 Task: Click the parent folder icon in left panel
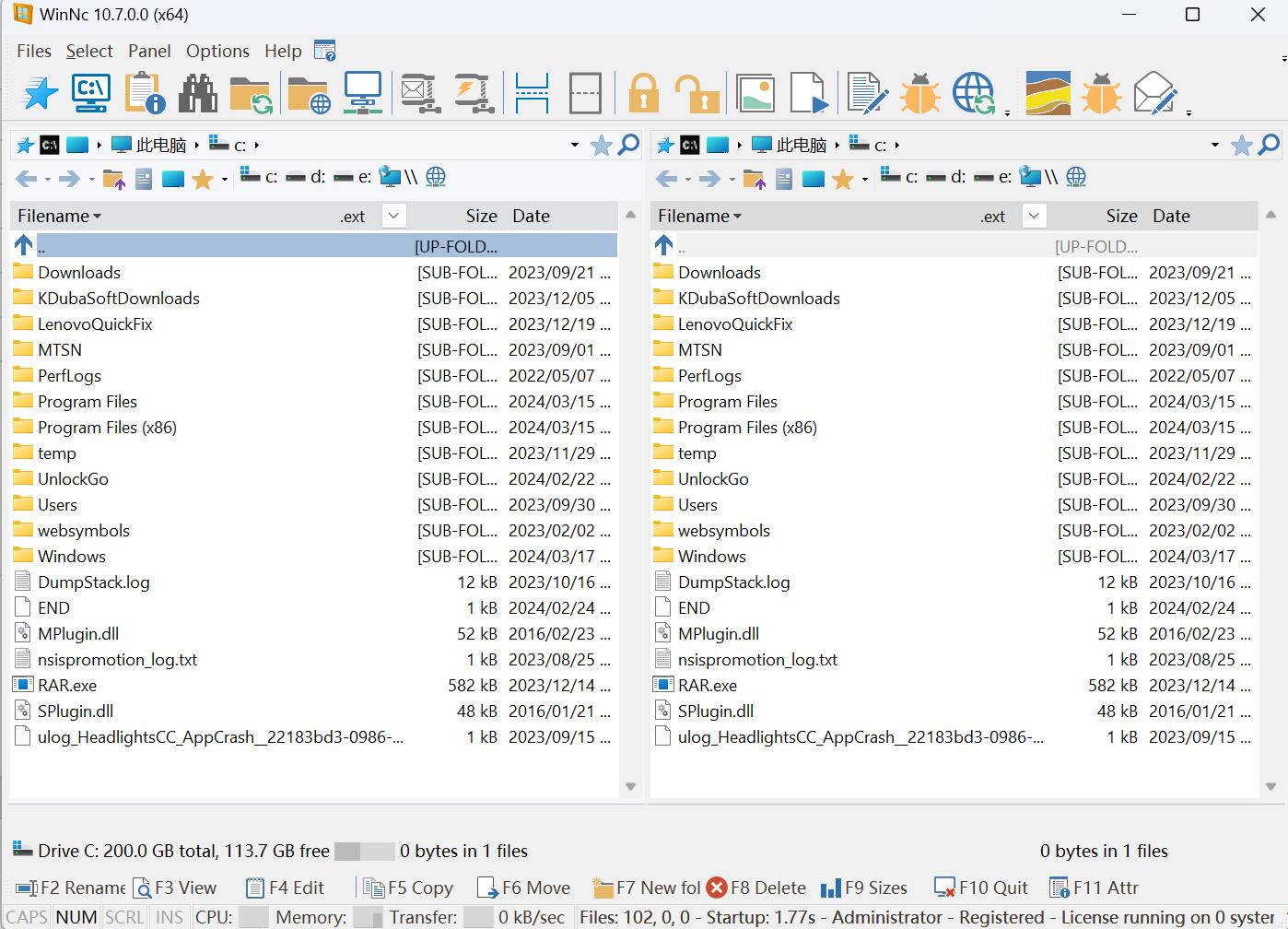coord(113,178)
